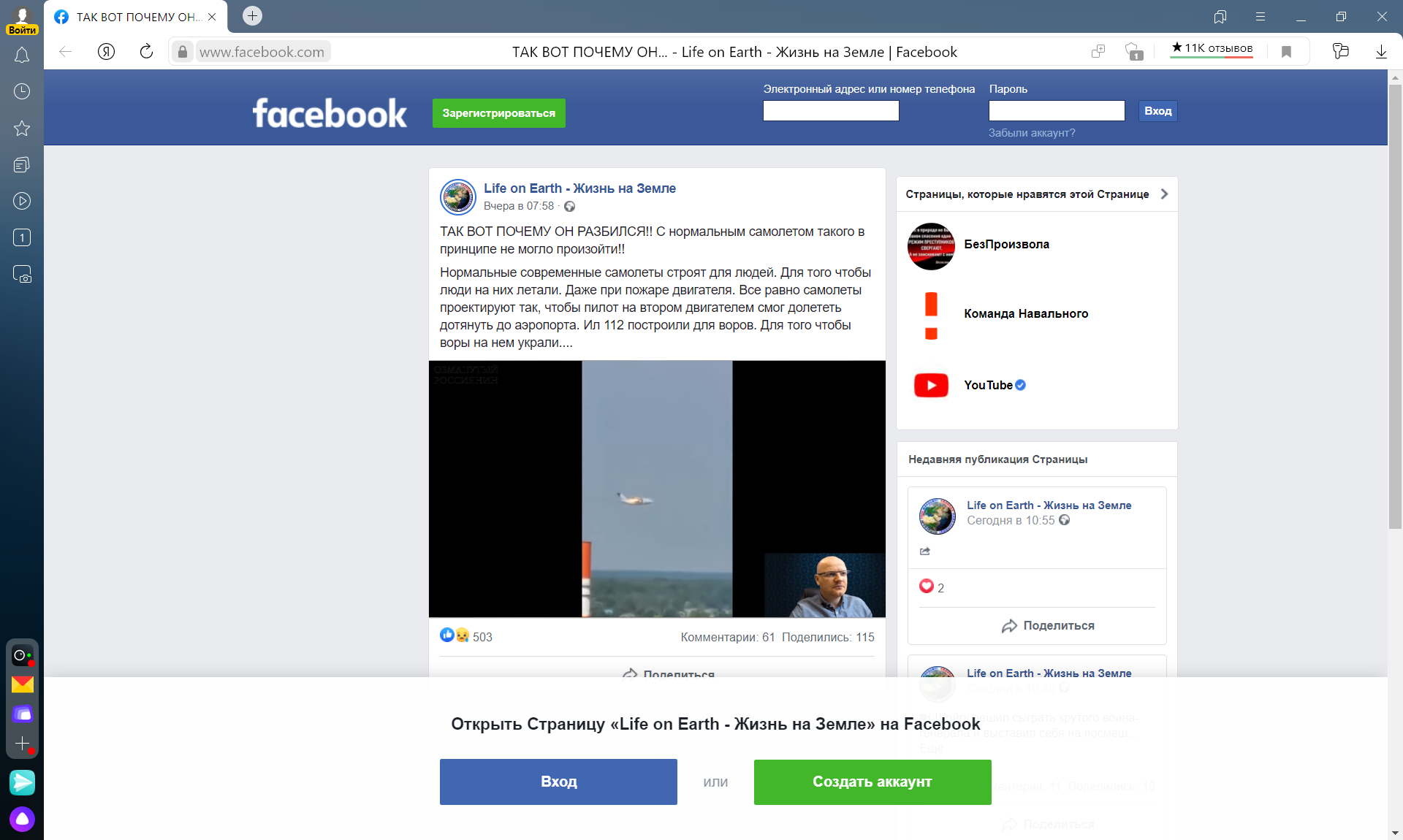Open video player icon in sidebar
The width and height of the screenshot is (1403, 840).
22,201
